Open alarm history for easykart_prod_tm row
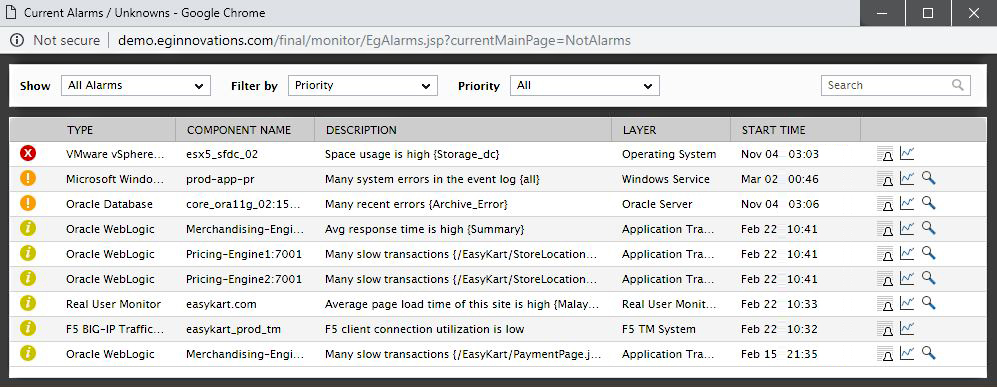This screenshot has width=997, height=387. (x=885, y=329)
